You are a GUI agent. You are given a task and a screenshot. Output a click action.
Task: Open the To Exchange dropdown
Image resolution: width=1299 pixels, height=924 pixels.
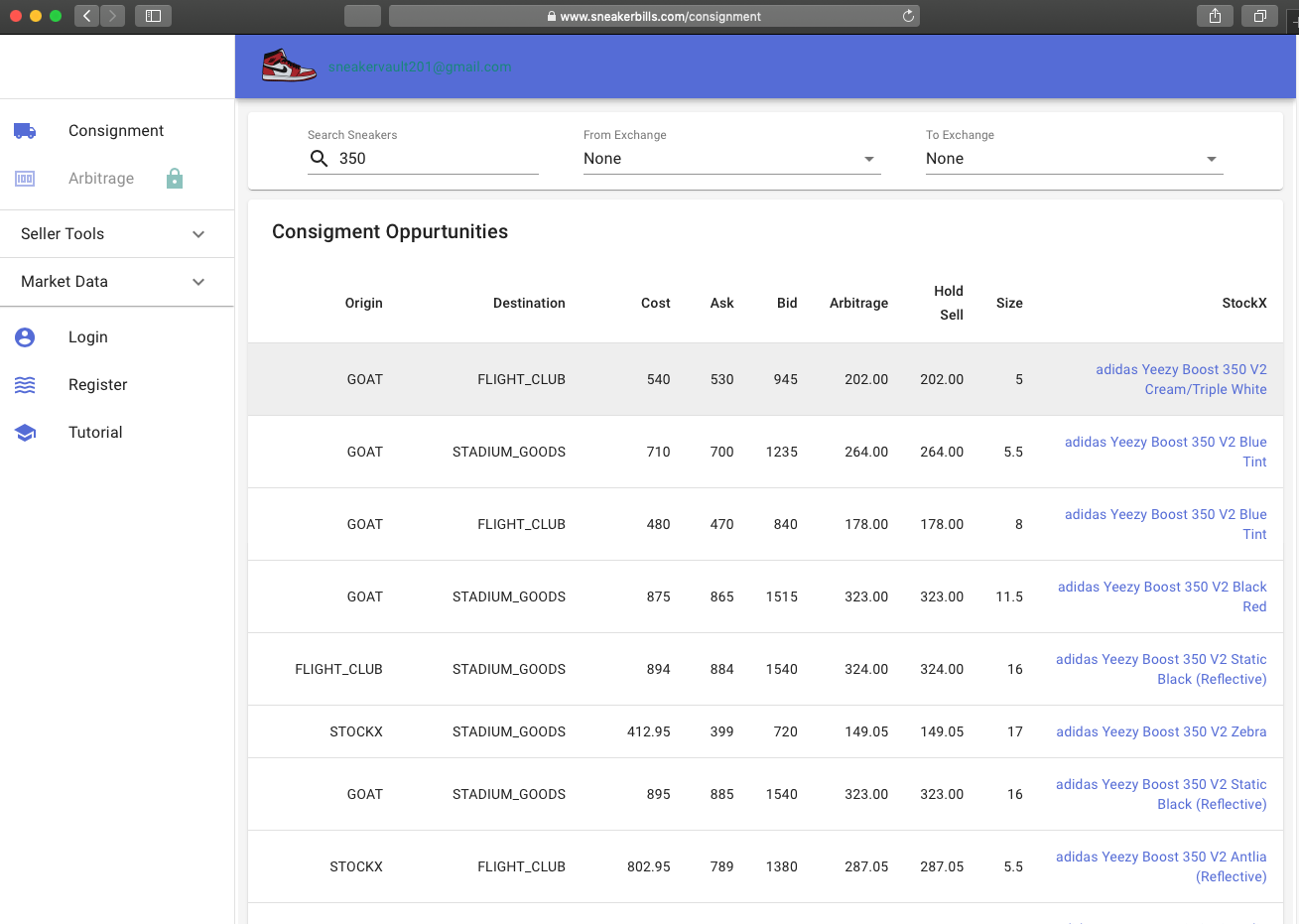click(1075, 159)
